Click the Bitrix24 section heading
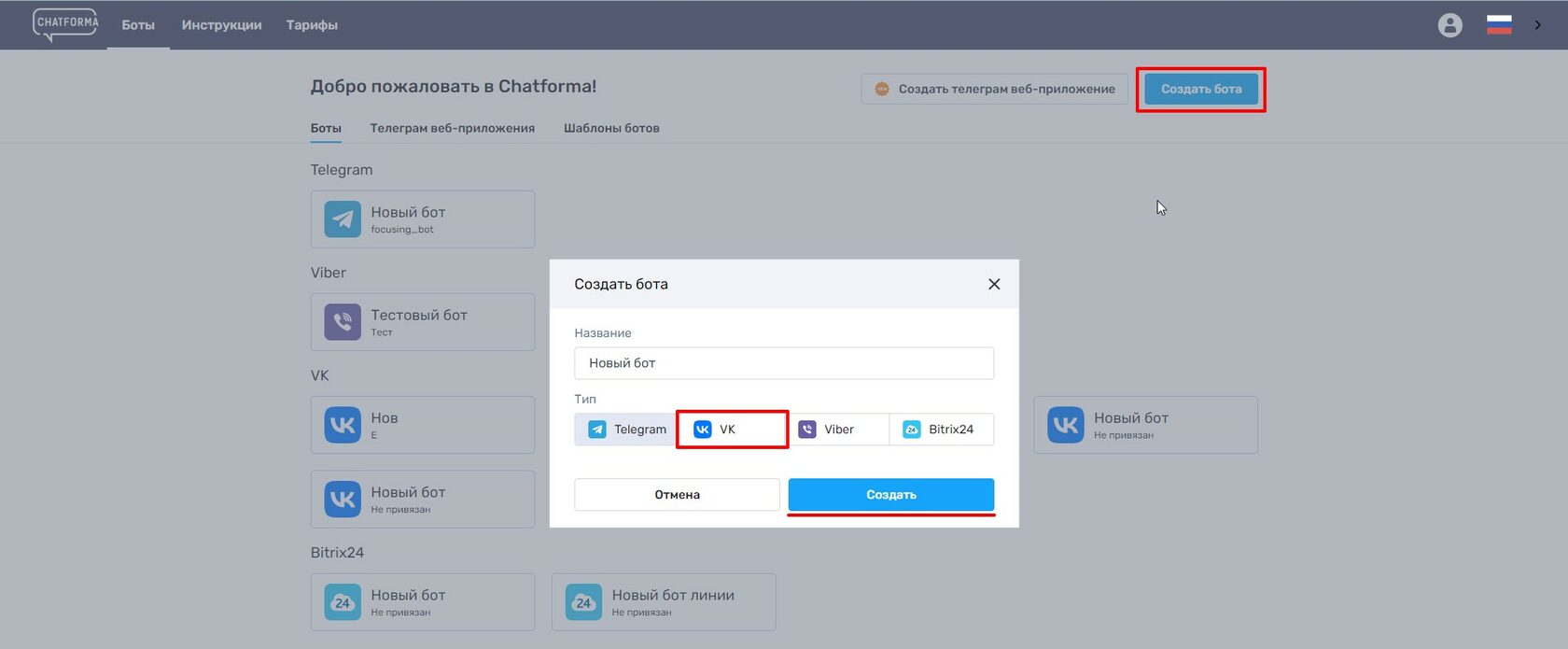1568x649 pixels. [337, 553]
